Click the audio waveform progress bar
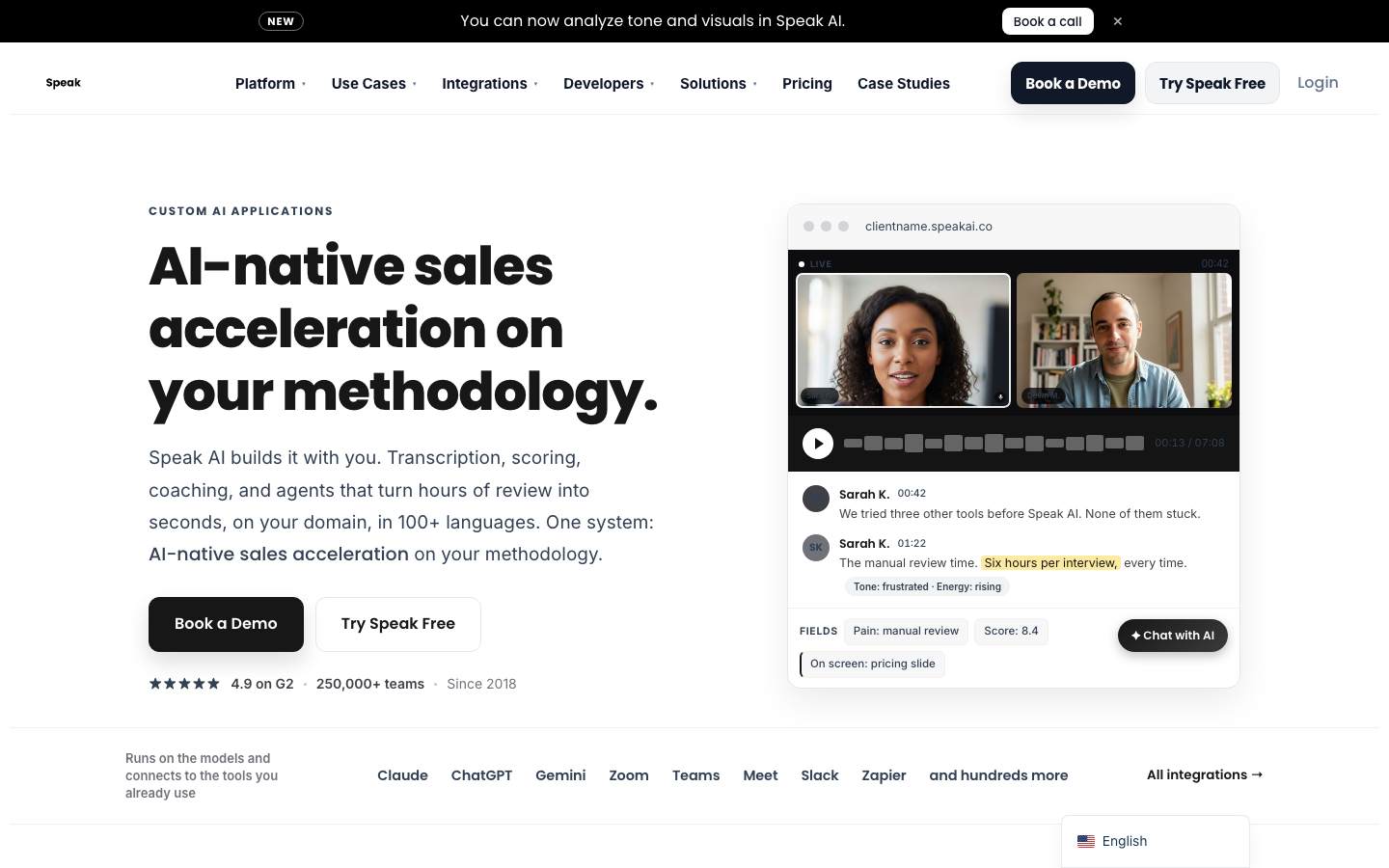 coord(994,444)
